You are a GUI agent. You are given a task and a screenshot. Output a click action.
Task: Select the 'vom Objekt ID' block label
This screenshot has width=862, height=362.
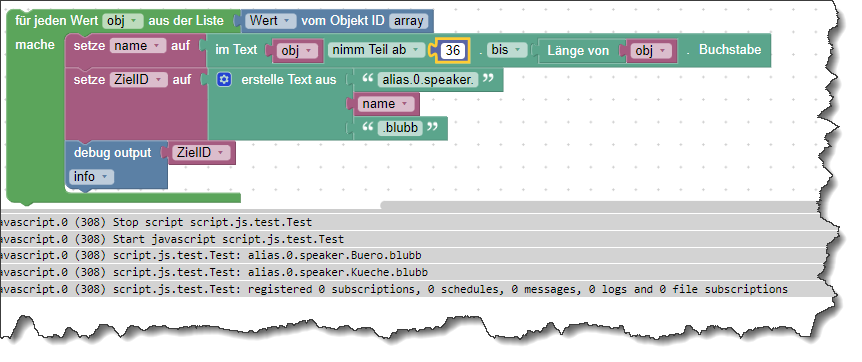coord(343,21)
